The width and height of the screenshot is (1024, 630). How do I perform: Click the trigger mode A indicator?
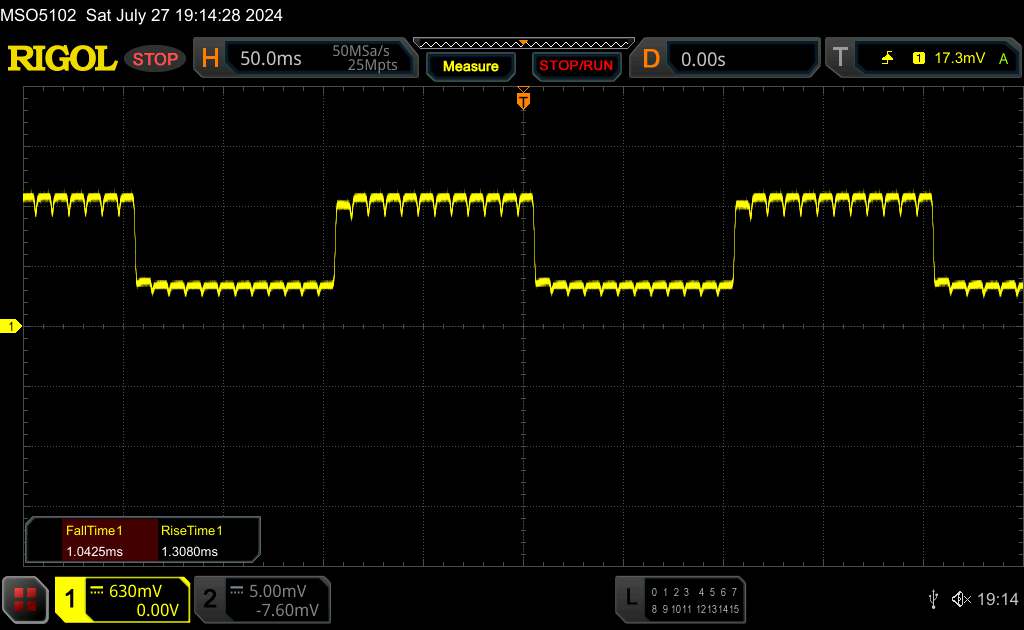pyautogui.click(x=1004, y=59)
